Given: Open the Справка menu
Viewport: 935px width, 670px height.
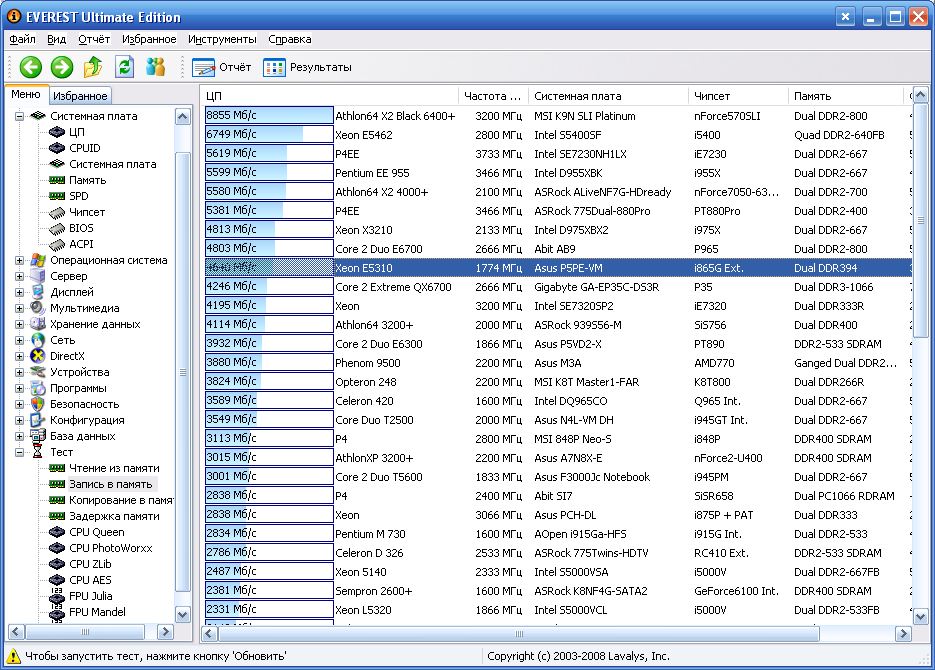Looking at the screenshot, I should 290,39.
